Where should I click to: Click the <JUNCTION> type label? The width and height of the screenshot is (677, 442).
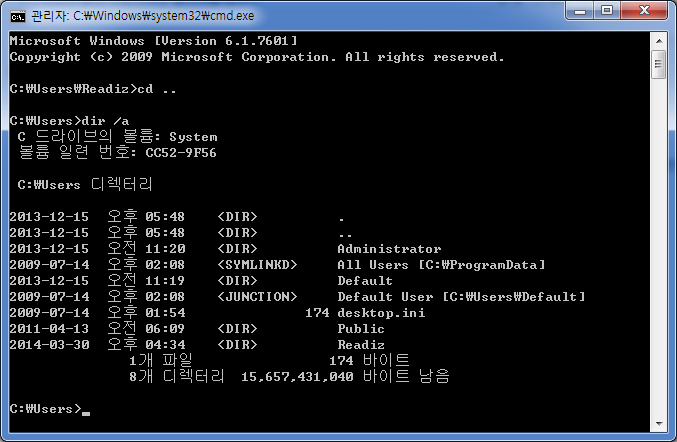[257, 297]
